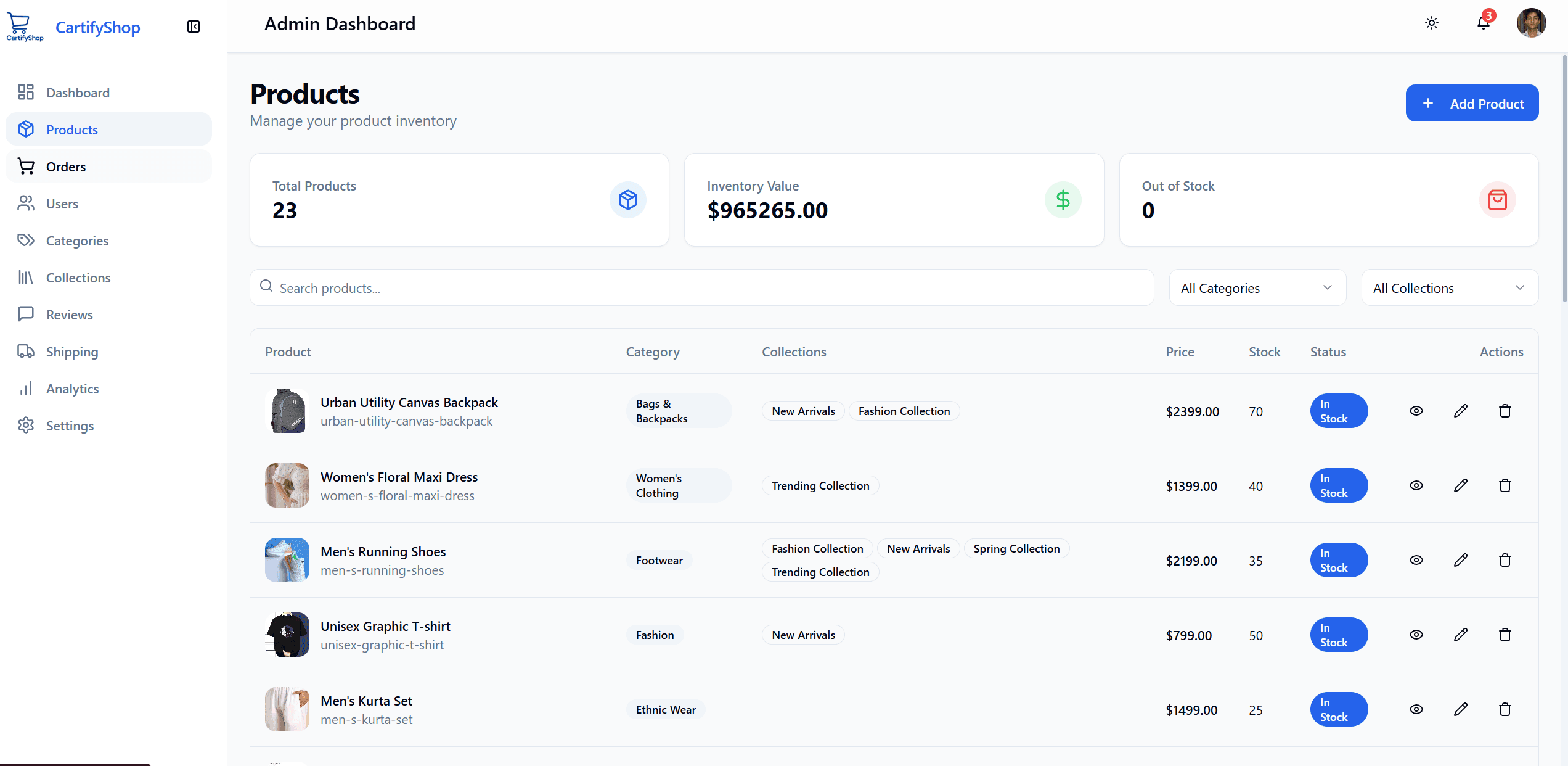Click the $2399.00 price cell

(x=1193, y=411)
